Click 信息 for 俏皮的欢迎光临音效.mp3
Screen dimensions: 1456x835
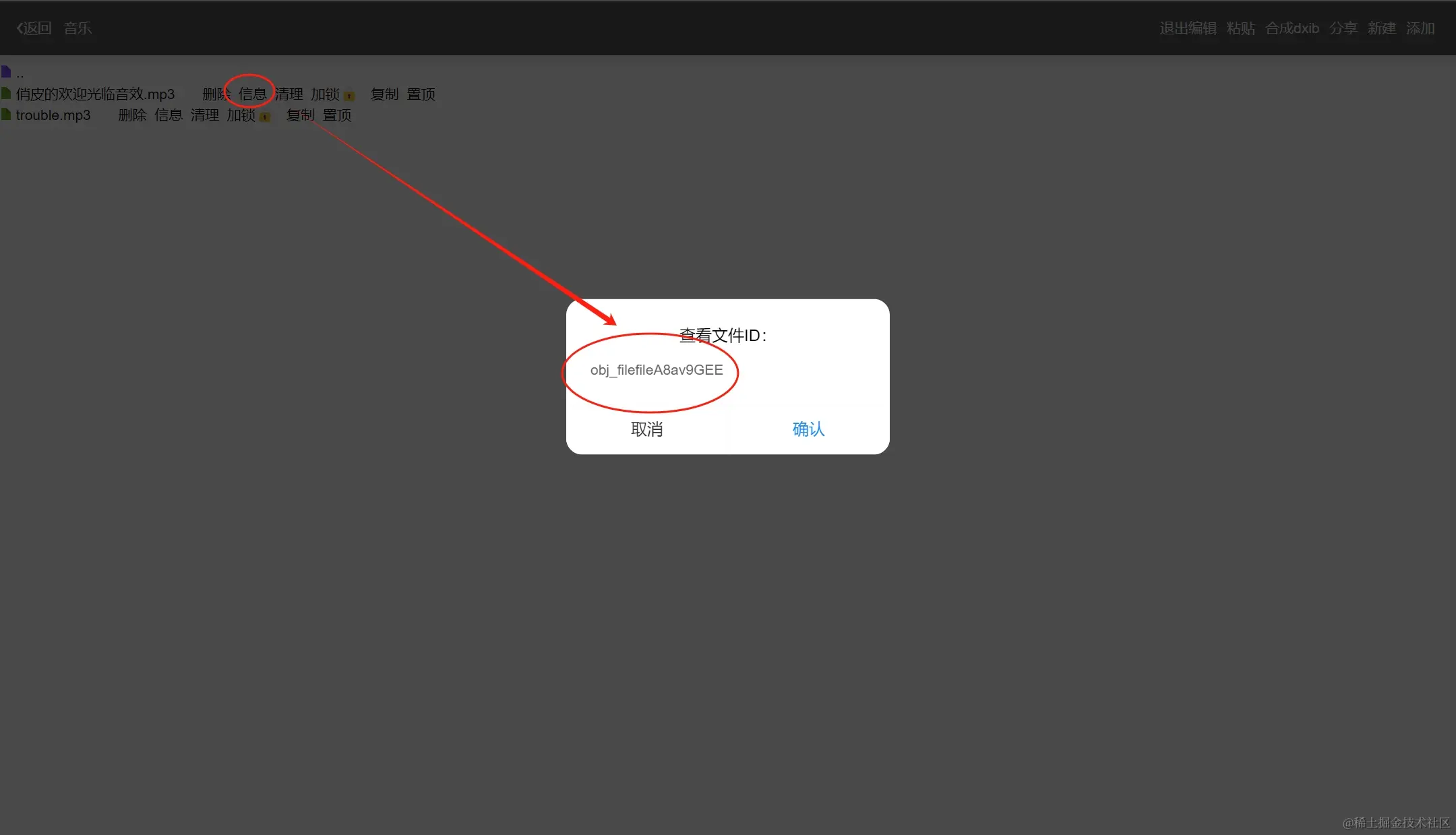[x=252, y=94]
